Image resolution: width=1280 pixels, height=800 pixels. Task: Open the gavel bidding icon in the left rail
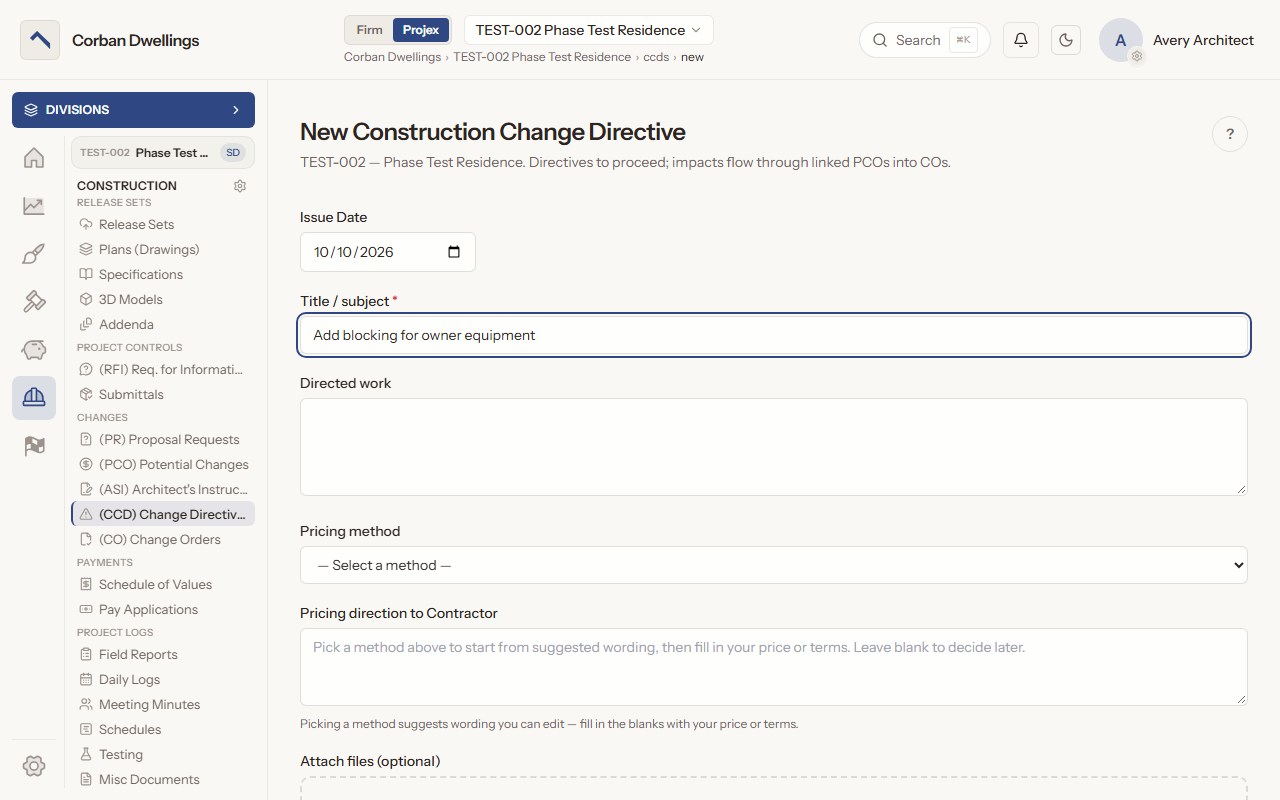[34, 302]
